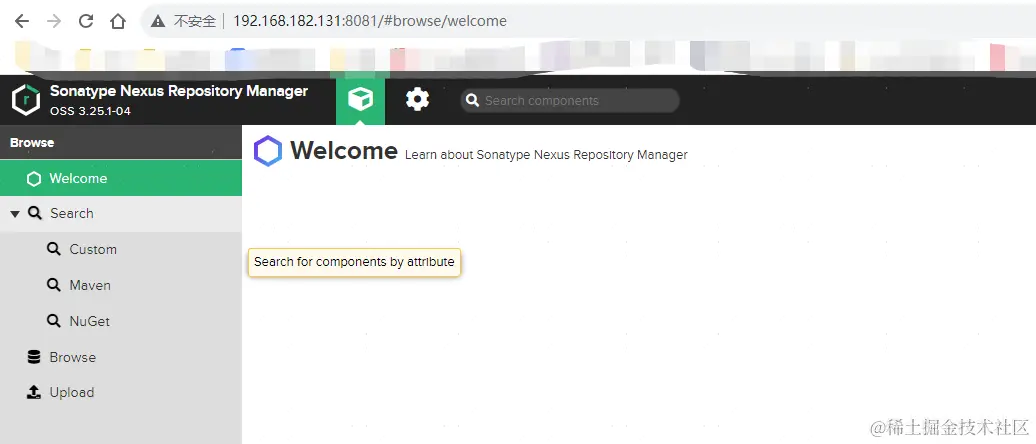This screenshot has height=444, width=1036.
Task: Click the upload tray icon
Action: [34, 392]
